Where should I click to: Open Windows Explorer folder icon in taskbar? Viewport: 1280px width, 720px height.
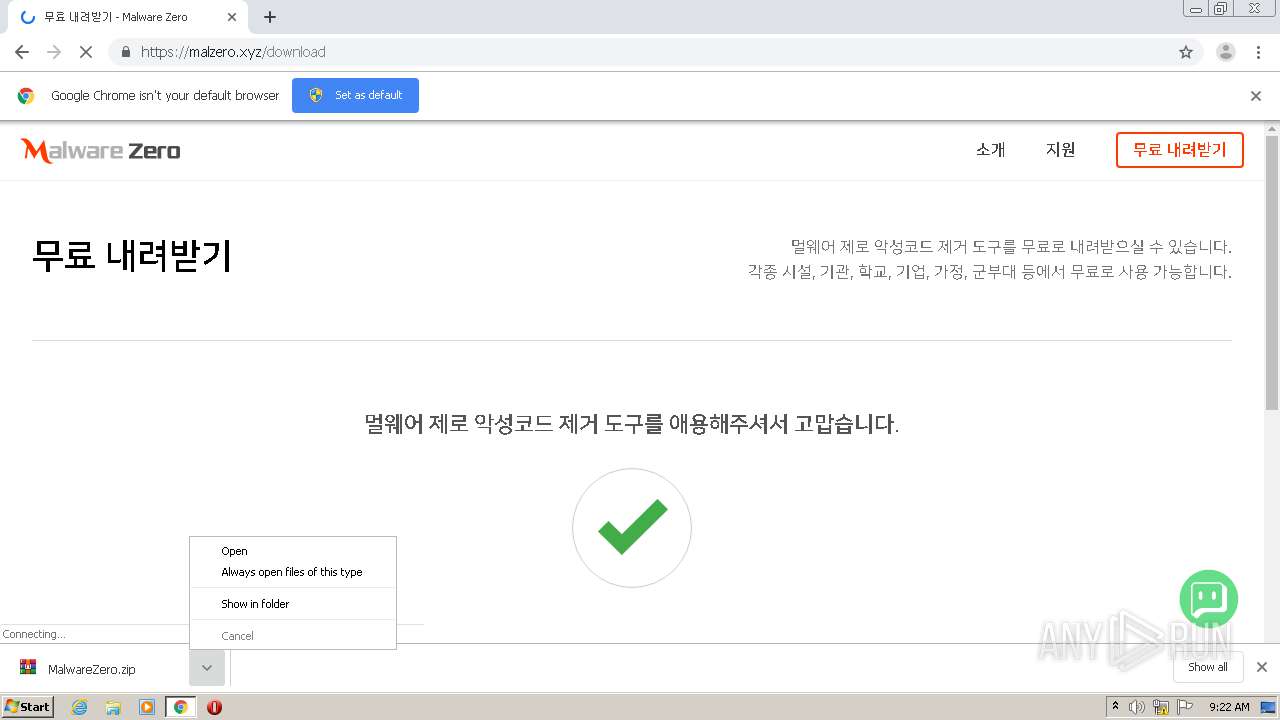[x=113, y=707]
